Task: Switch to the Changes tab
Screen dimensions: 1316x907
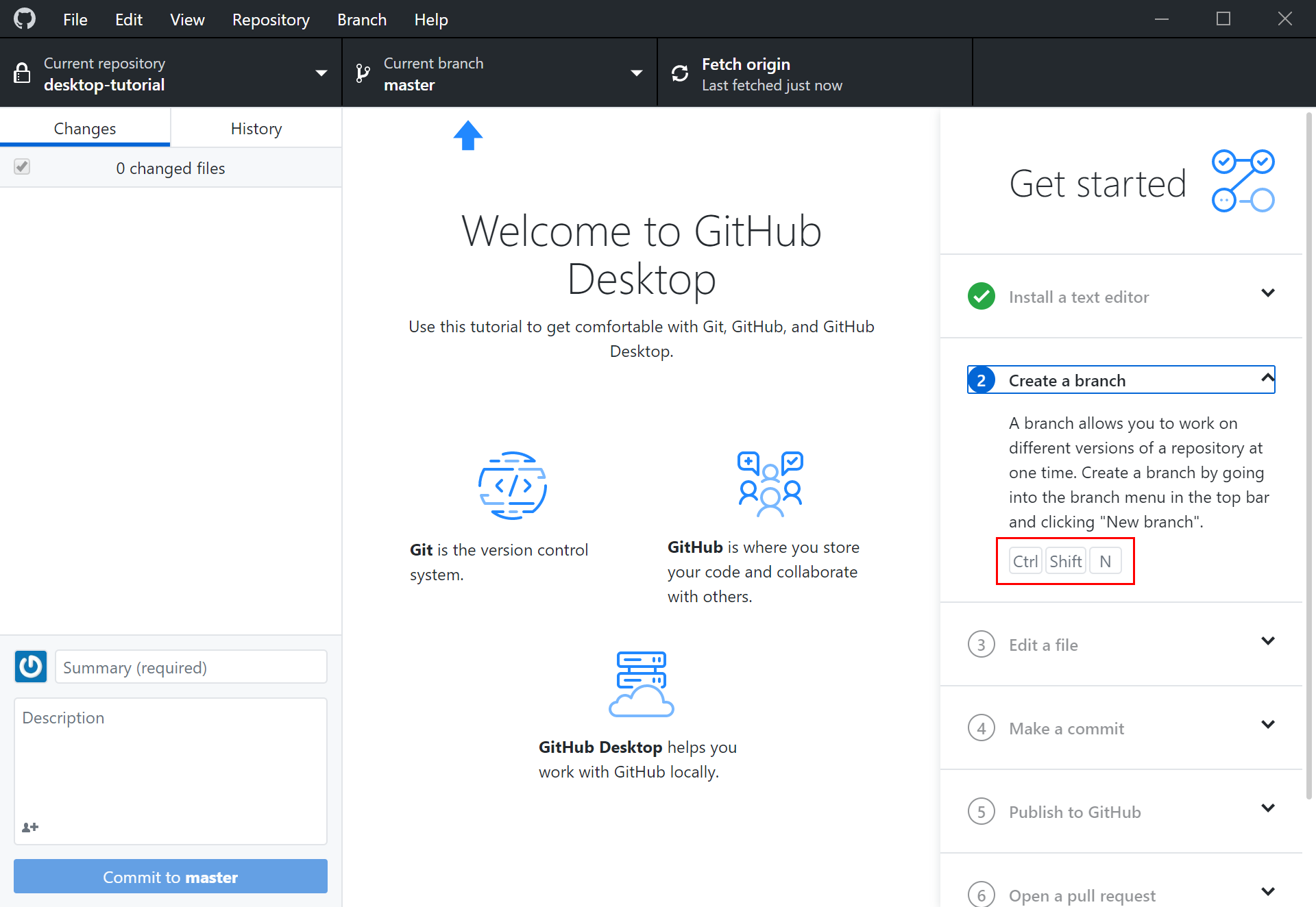Action: (85, 128)
